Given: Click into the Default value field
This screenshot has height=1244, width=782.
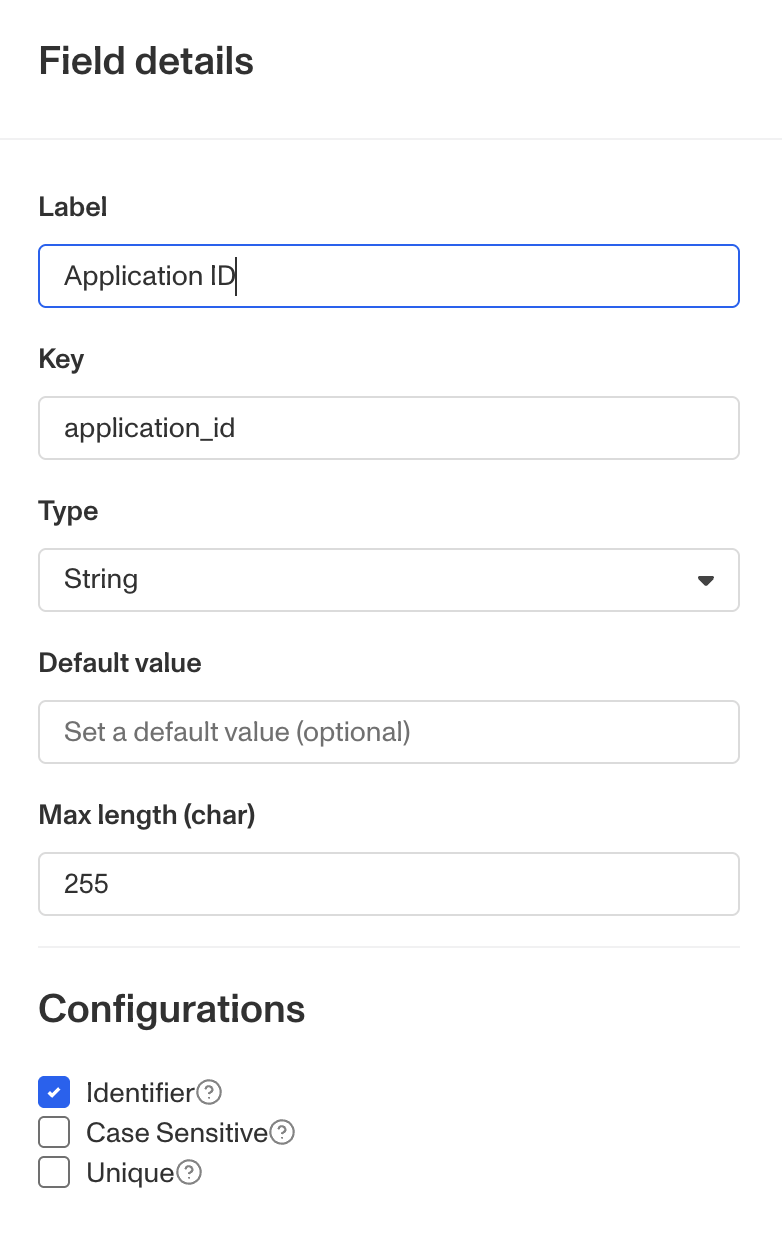Looking at the screenshot, I should click(x=388, y=732).
